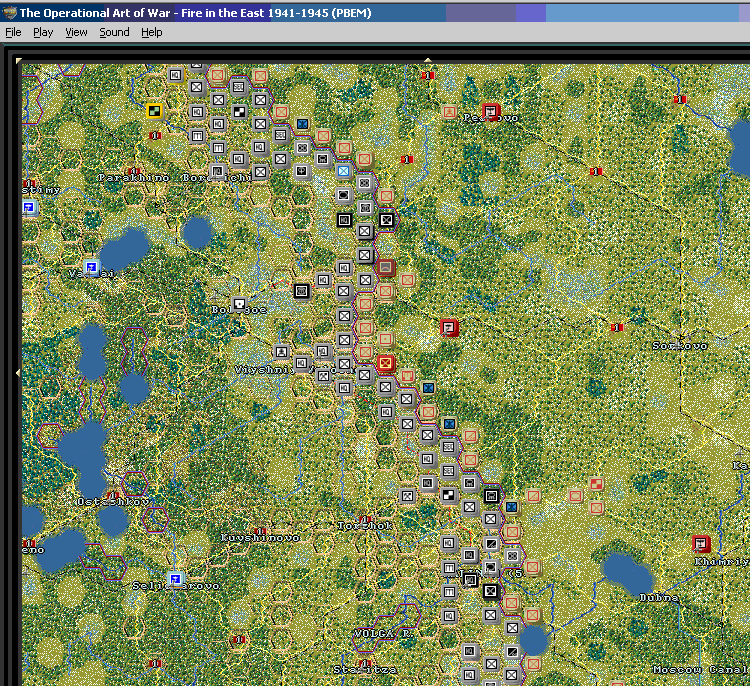Select the tan counter with an oval symbol

[575, 496]
